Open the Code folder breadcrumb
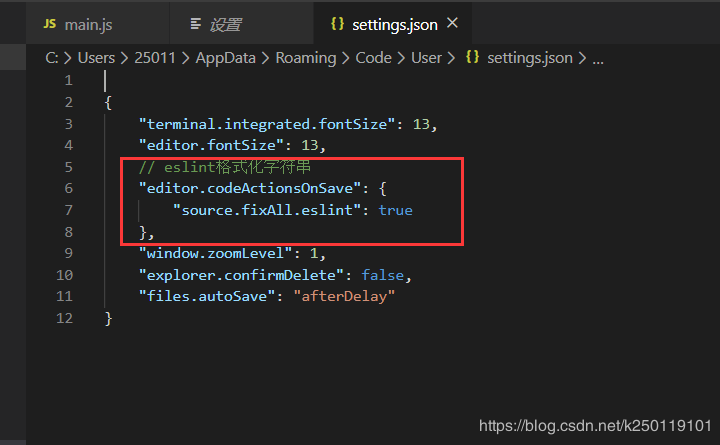 (373, 58)
